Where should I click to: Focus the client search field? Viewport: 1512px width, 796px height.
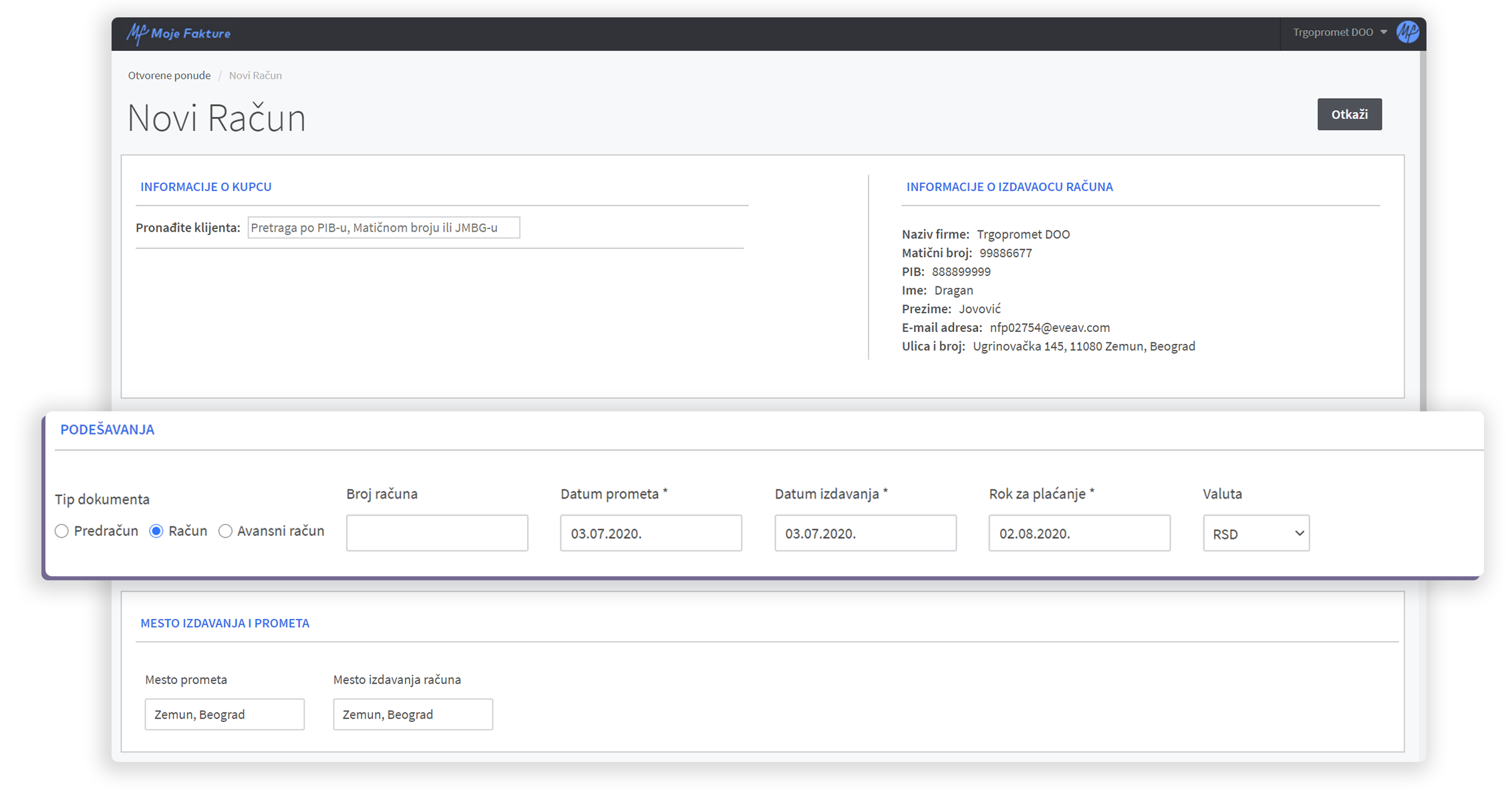click(x=384, y=228)
